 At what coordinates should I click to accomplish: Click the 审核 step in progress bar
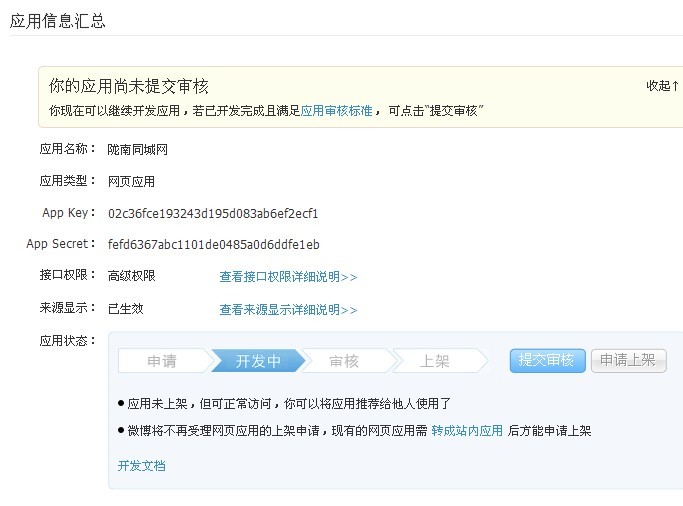(x=344, y=361)
